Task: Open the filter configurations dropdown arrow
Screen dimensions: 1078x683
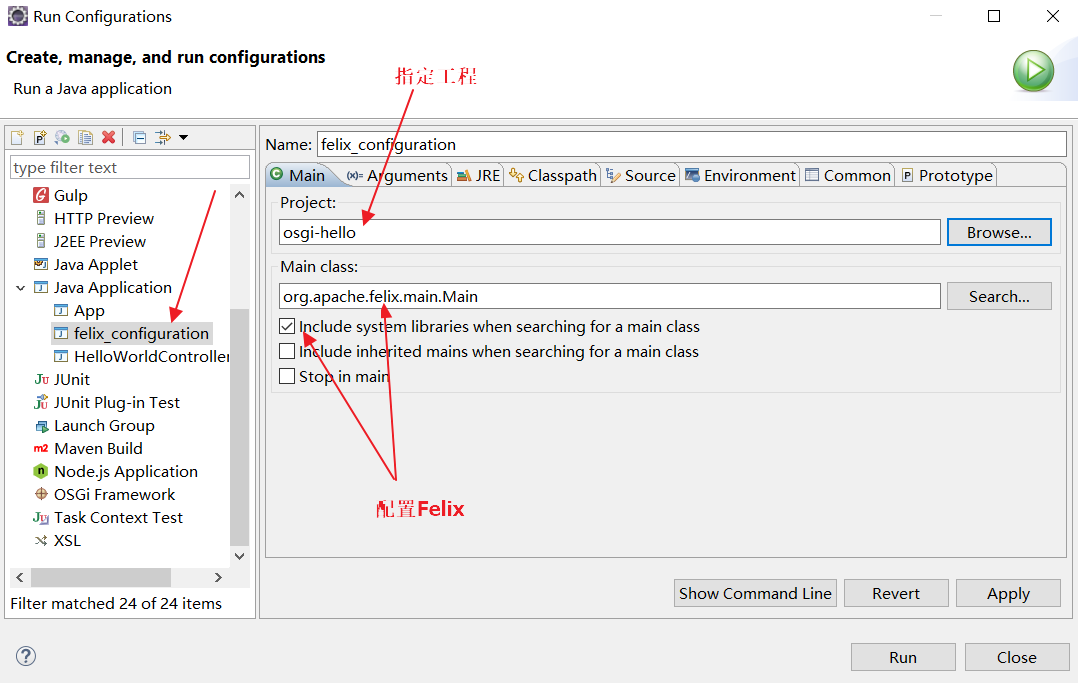Action: (184, 138)
